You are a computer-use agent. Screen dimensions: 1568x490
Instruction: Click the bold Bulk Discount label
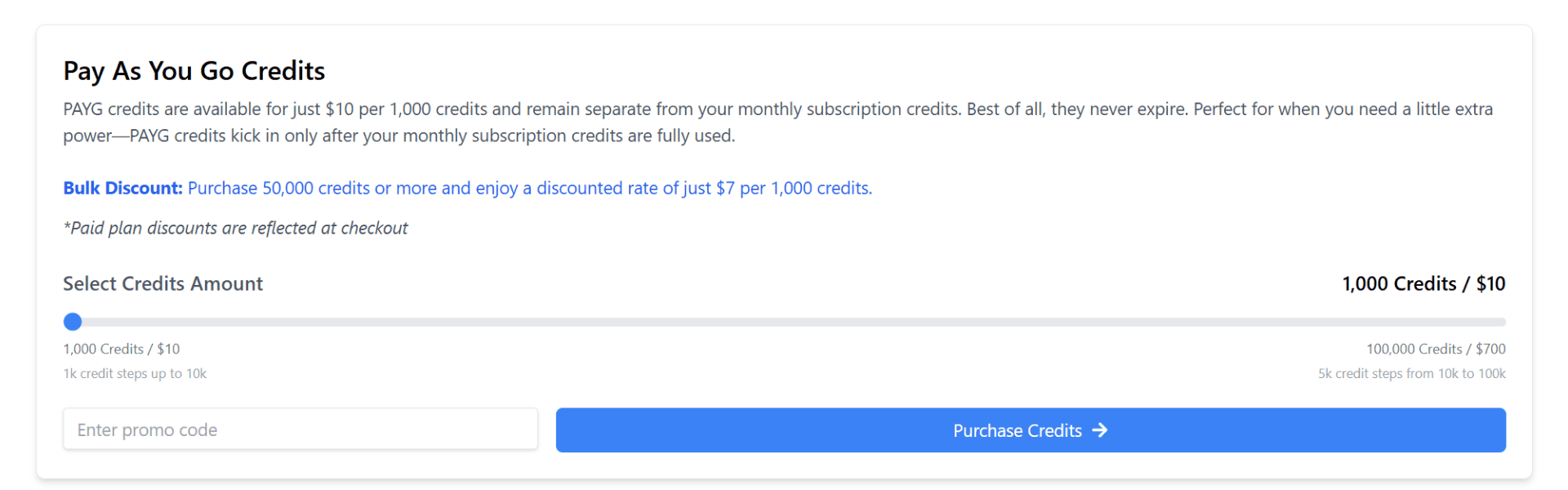[122, 189]
